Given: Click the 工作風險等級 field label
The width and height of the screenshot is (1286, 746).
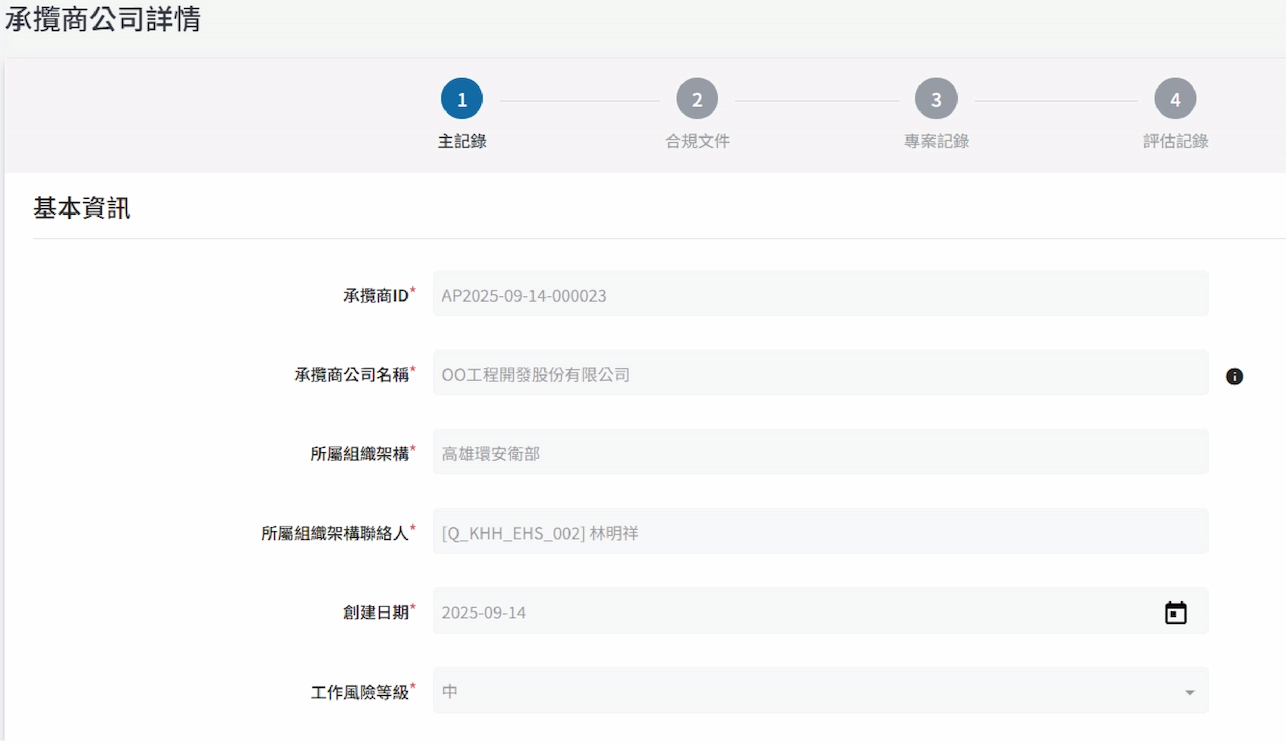Looking at the screenshot, I should point(359,691).
